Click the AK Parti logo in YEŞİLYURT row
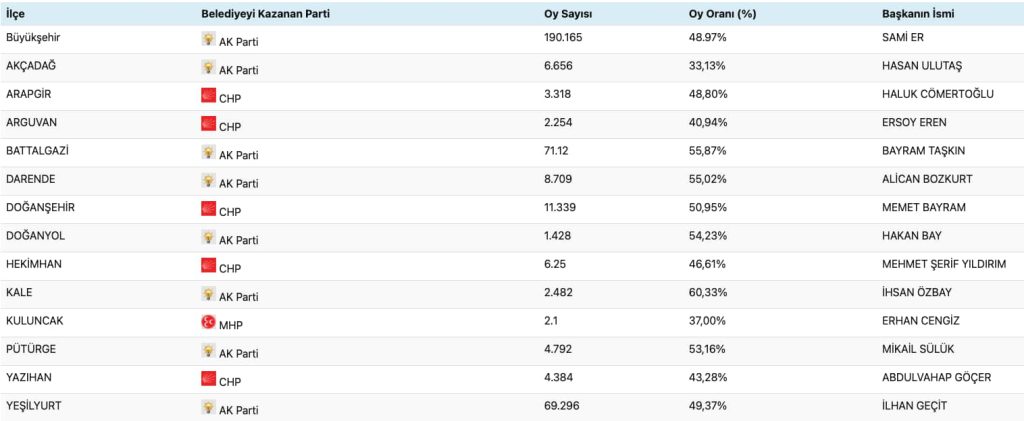 coord(208,408)
